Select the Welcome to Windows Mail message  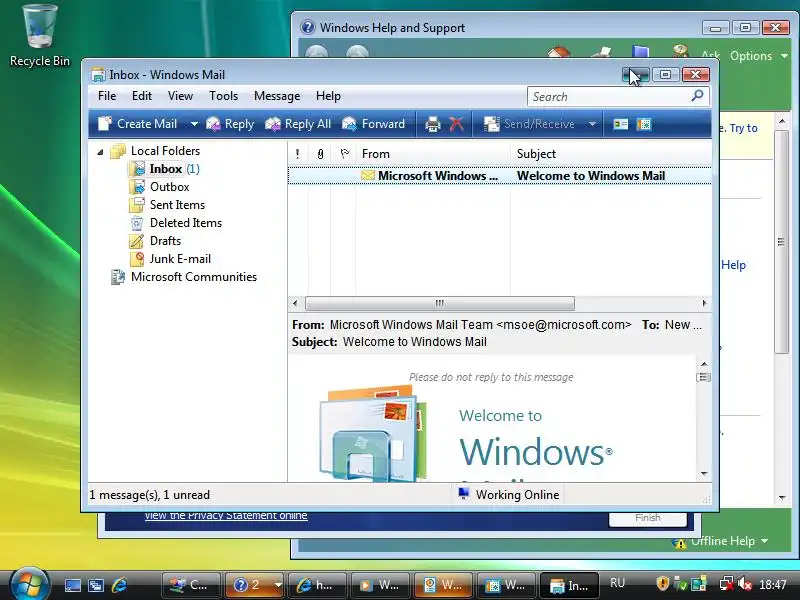(x=499, y=176)
